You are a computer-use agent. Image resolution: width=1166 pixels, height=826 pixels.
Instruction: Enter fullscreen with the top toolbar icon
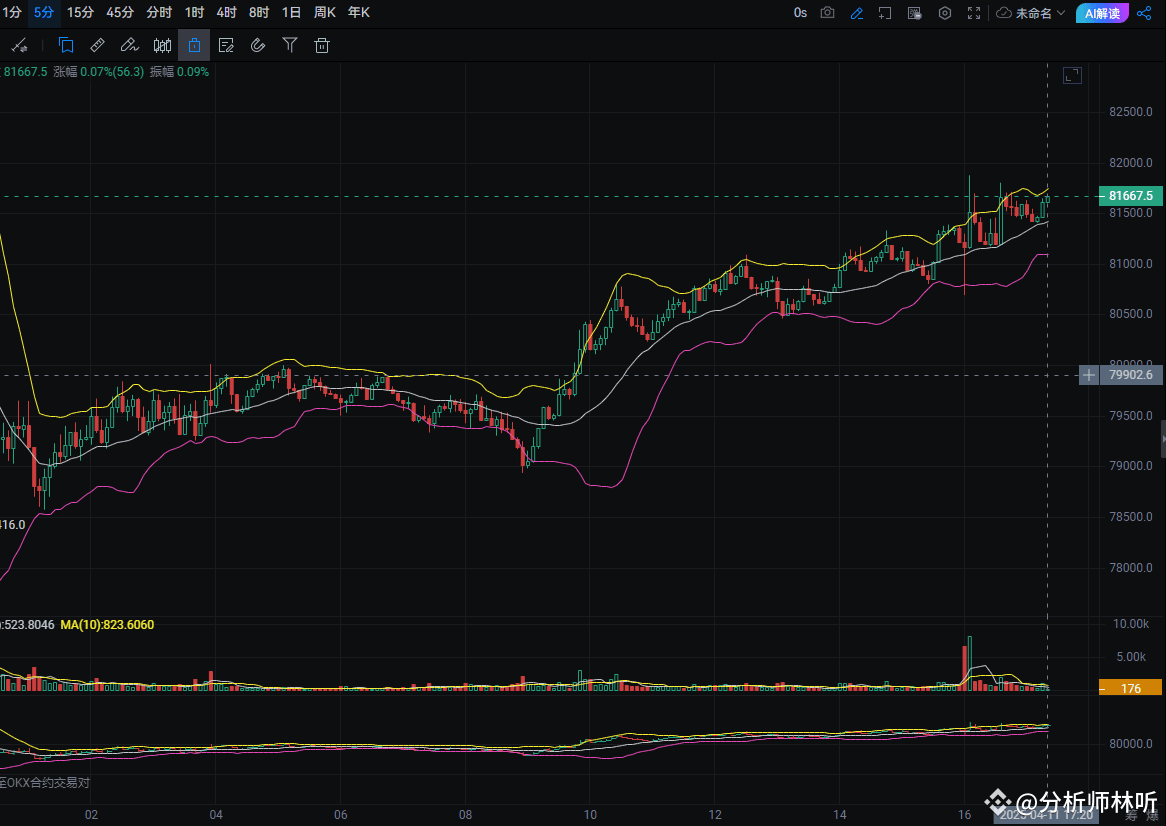[x=974, y=13]
